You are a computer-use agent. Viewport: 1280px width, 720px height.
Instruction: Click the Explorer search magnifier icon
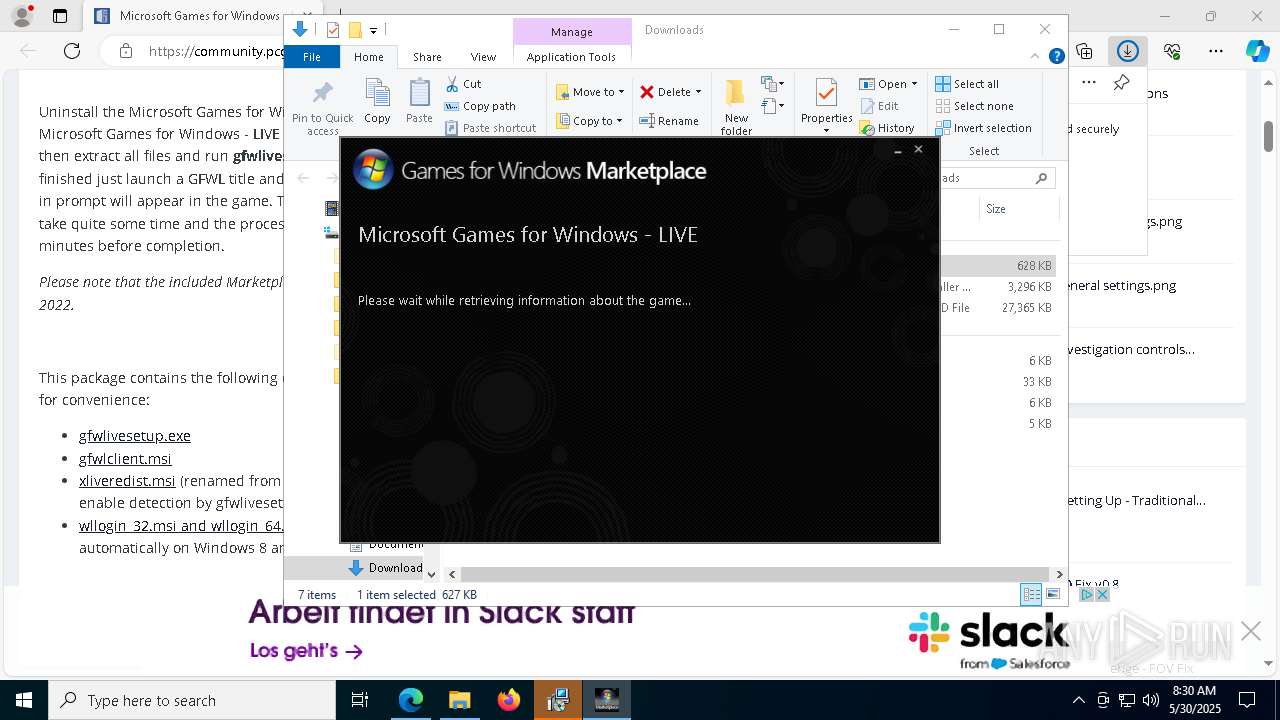[1041, 178]
